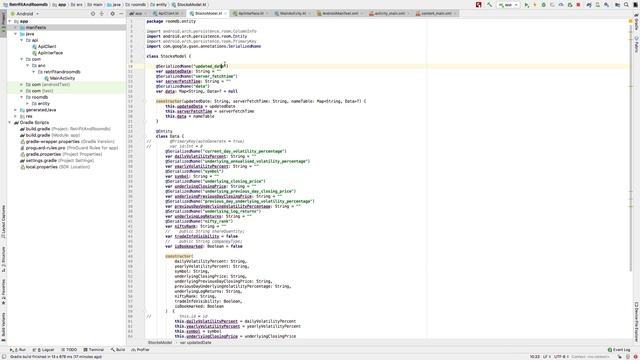Select local.properties file
Viewport: 640px width, 360px height.
(54, 167)
